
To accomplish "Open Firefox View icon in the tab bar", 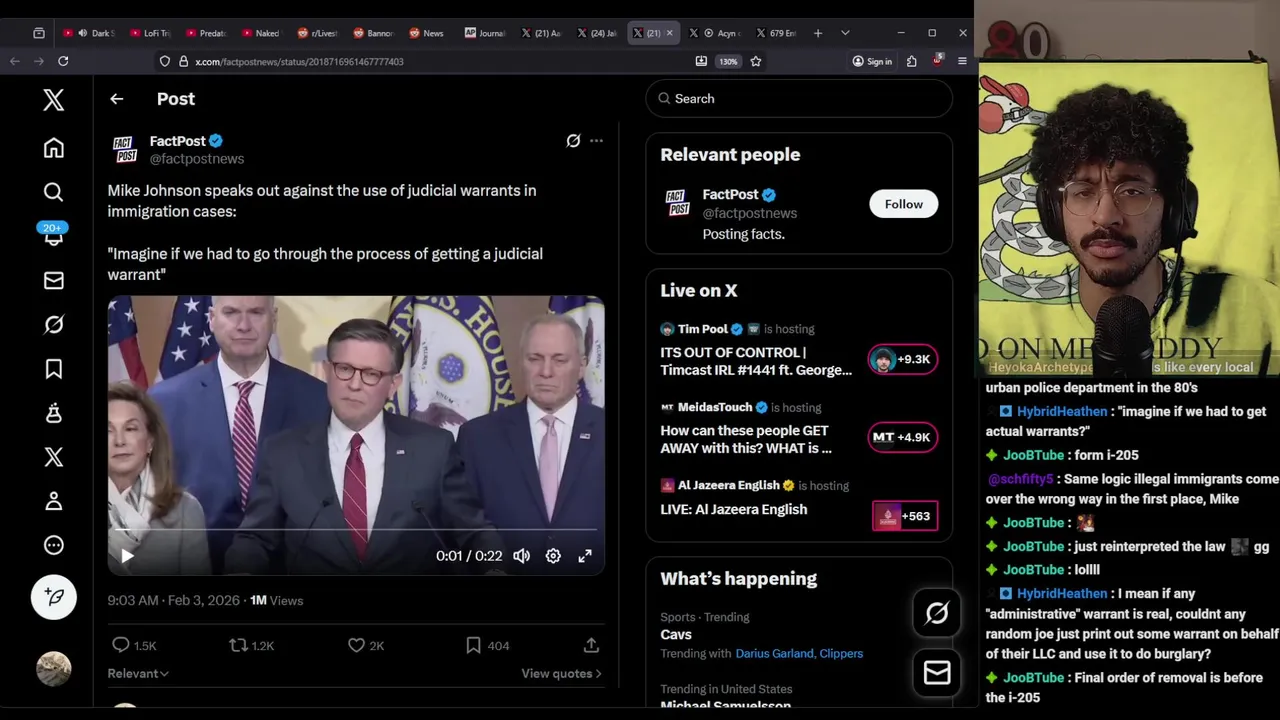I will tap(39, 33).
